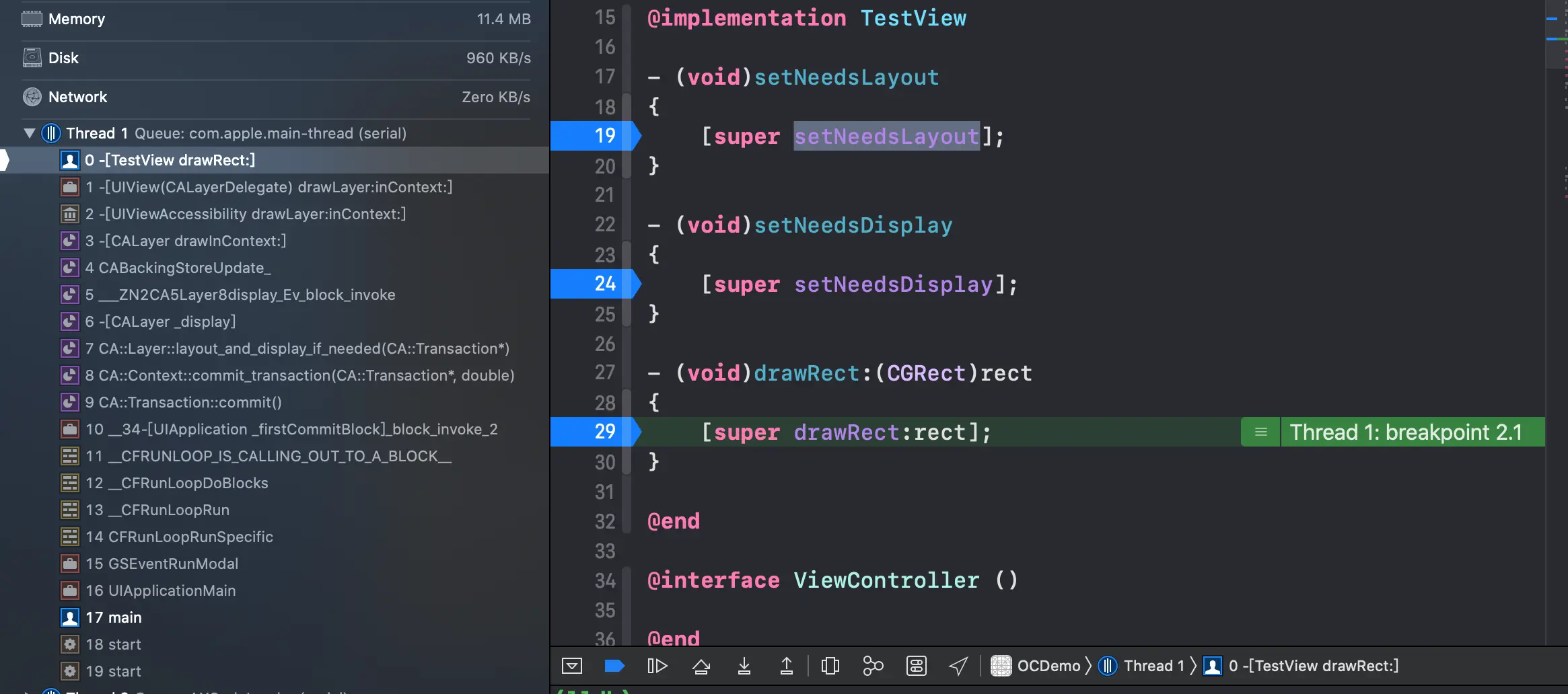This screenshot has height=694, width=1568.
Task: Open the Thread 1 jump bar menu
Action: pos(1141,666)
